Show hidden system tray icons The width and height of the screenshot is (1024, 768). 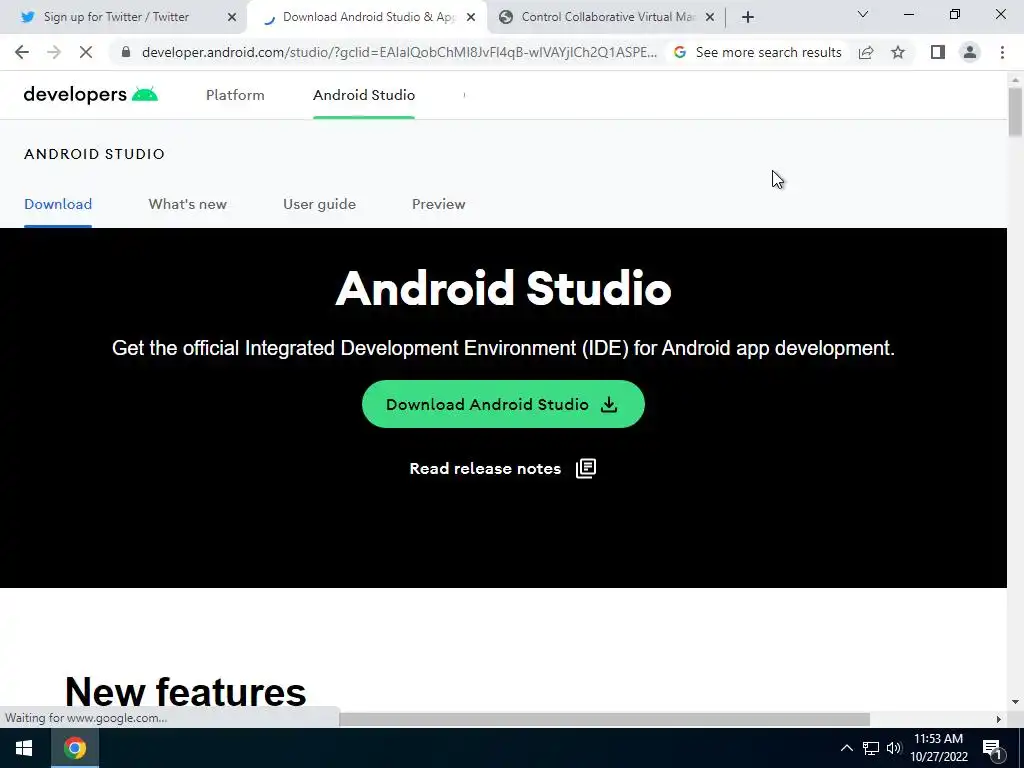tap(846, 748)
